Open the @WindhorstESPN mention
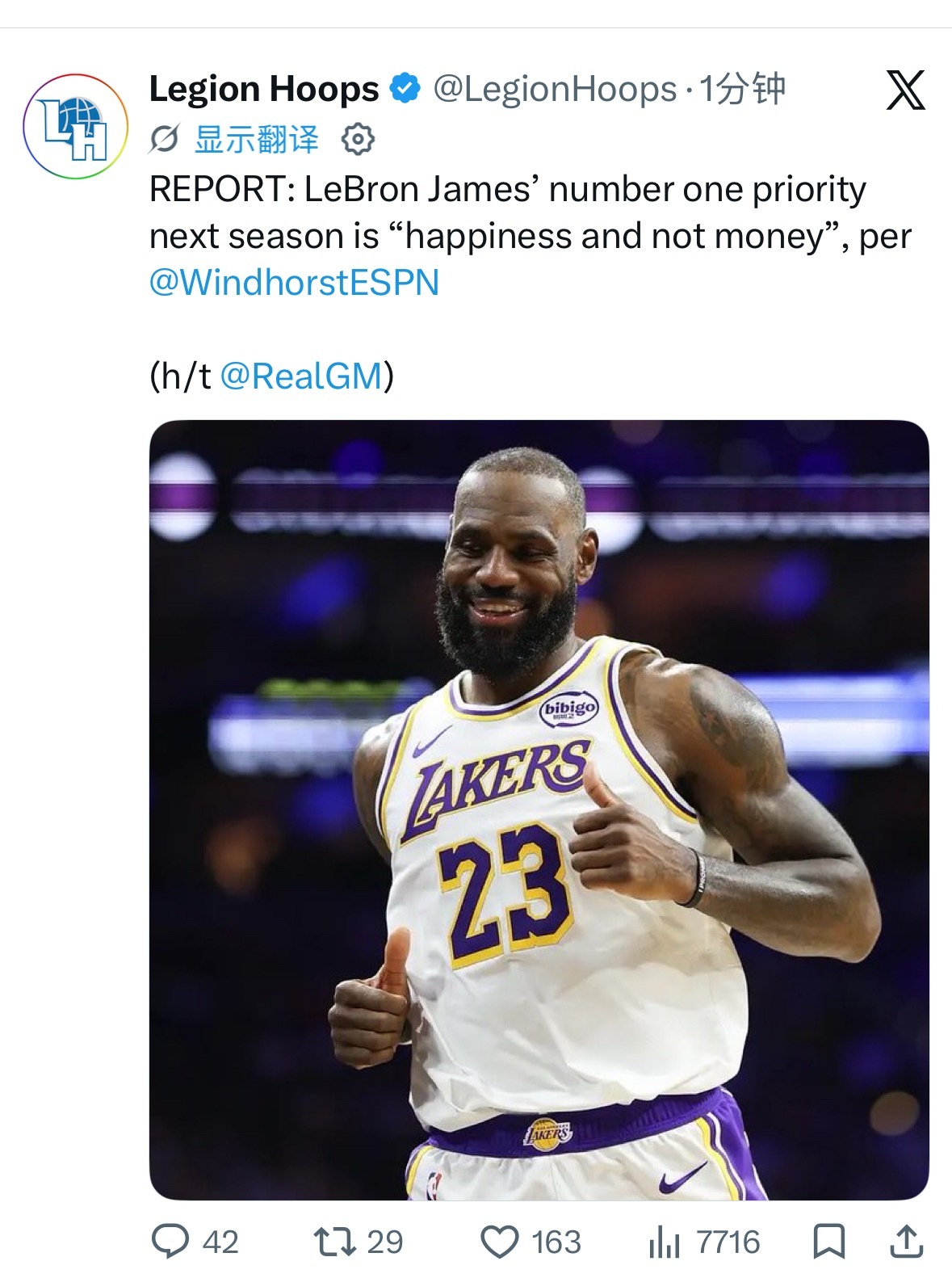This screenshot has height=1278, width=952. pyautogui.click(x=295, y=283)
